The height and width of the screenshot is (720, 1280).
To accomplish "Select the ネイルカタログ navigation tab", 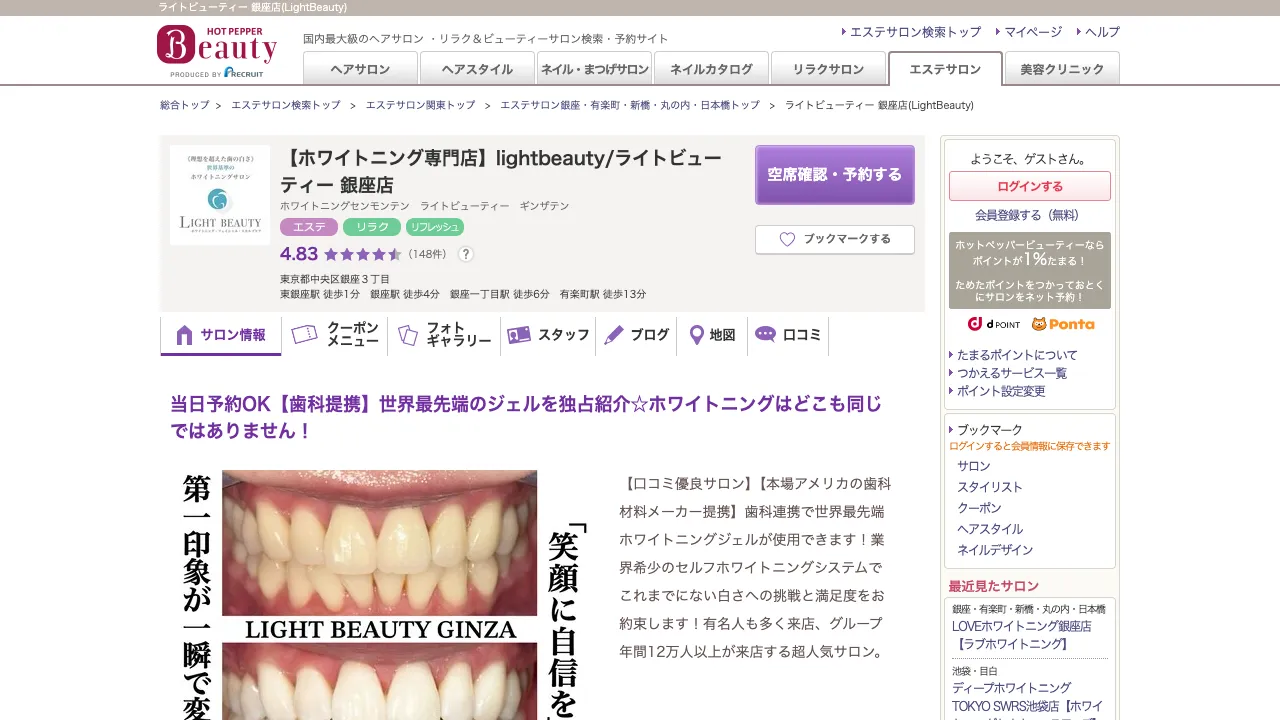I will tap(711, 68).
